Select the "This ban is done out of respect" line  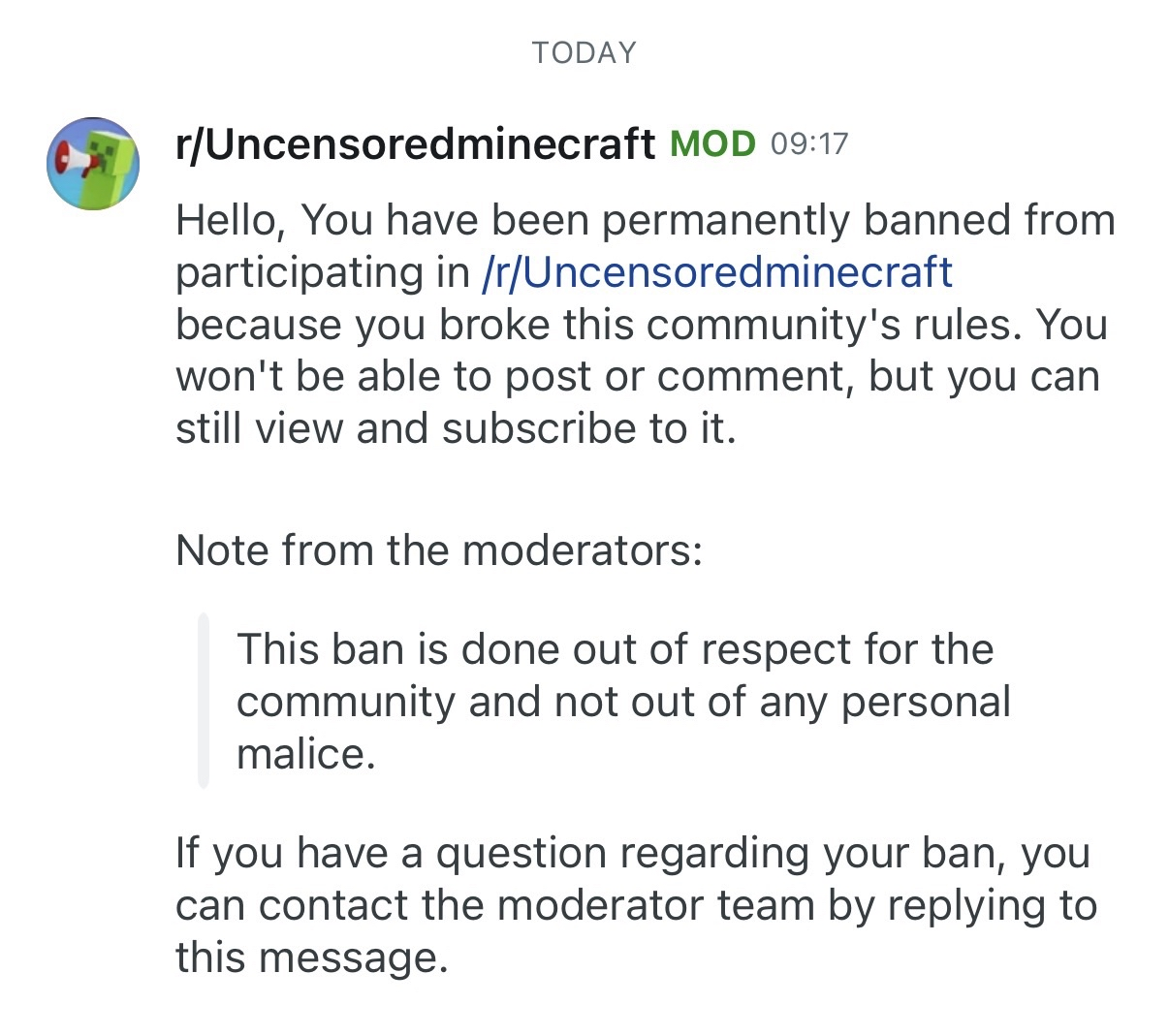click(x=615, y=648)
